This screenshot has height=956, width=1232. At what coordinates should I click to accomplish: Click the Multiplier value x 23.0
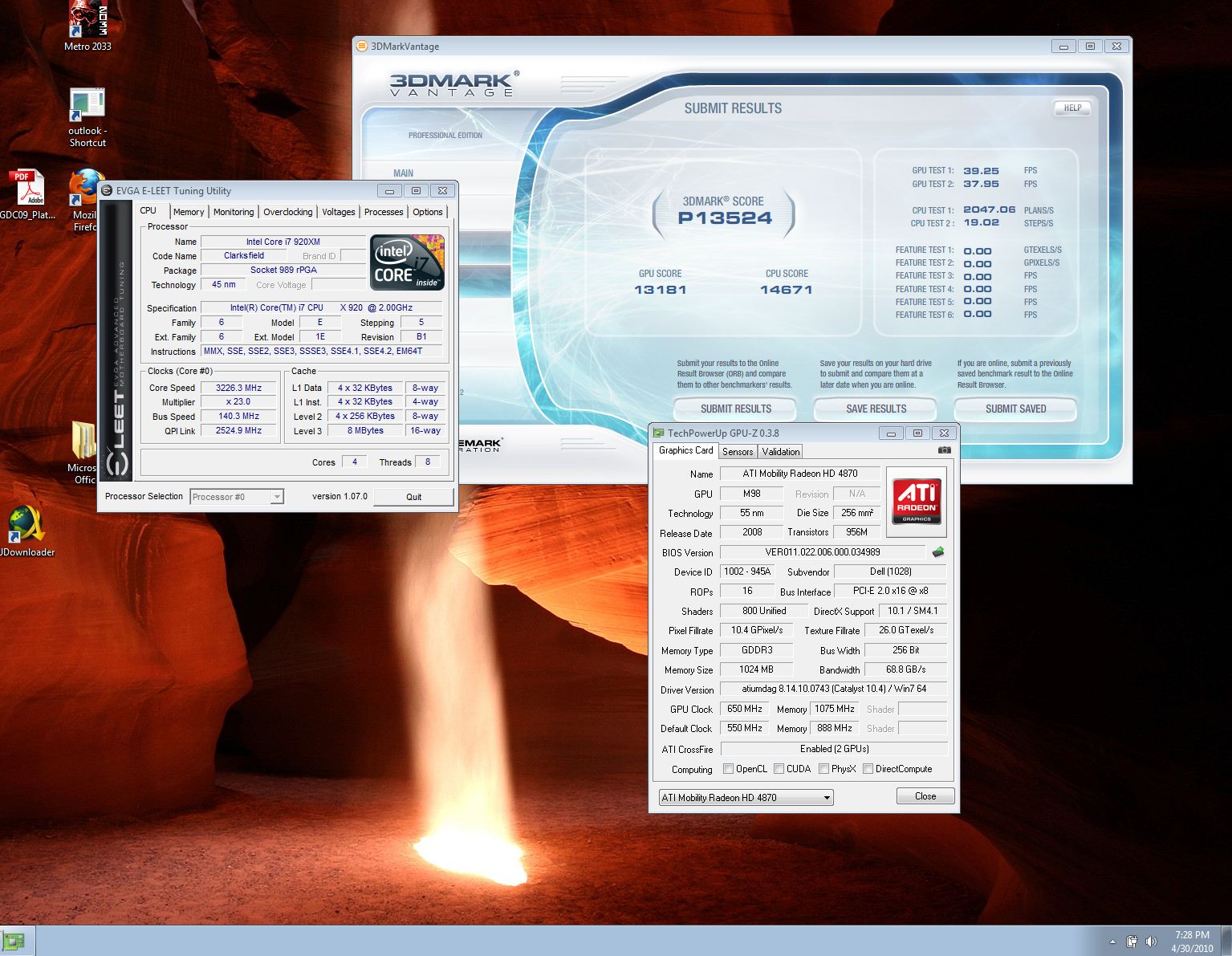(x=238, y=402)
